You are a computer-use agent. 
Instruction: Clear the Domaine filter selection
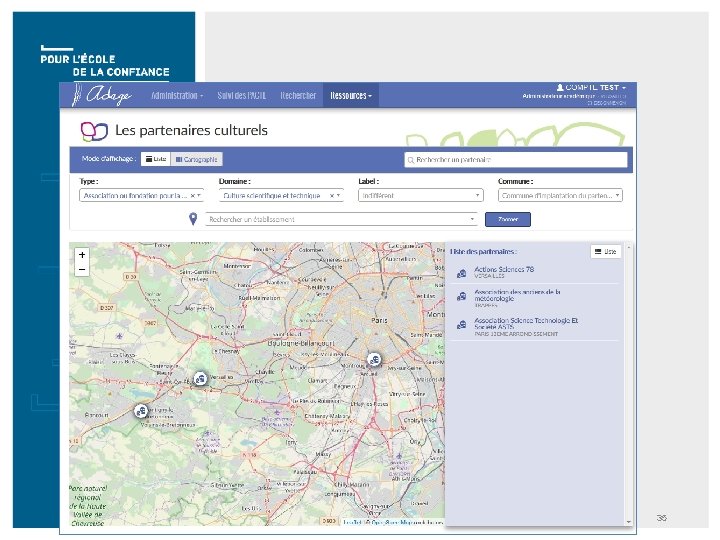click(332, 196)
